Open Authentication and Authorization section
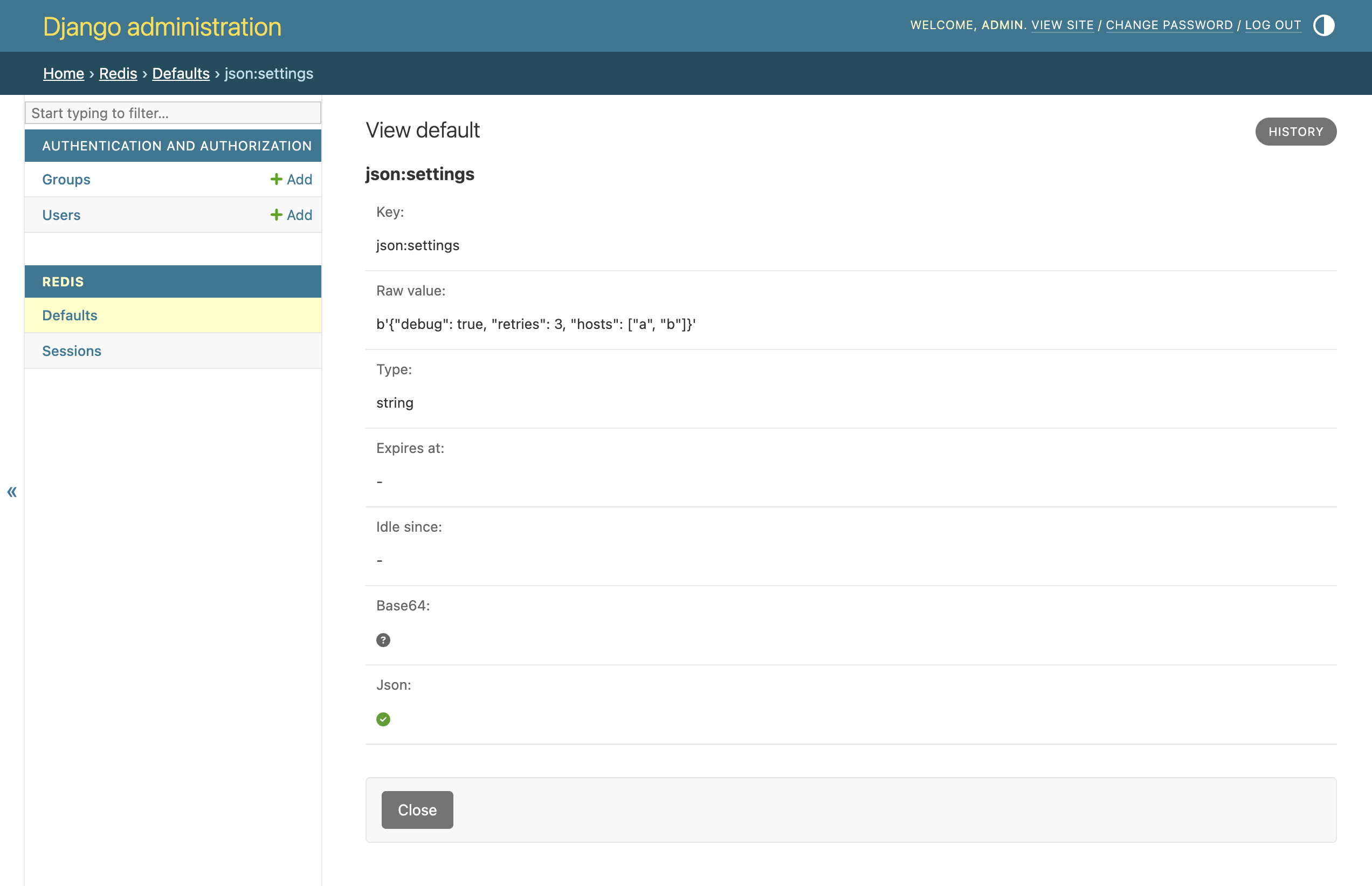 click(x=176, y=146)
